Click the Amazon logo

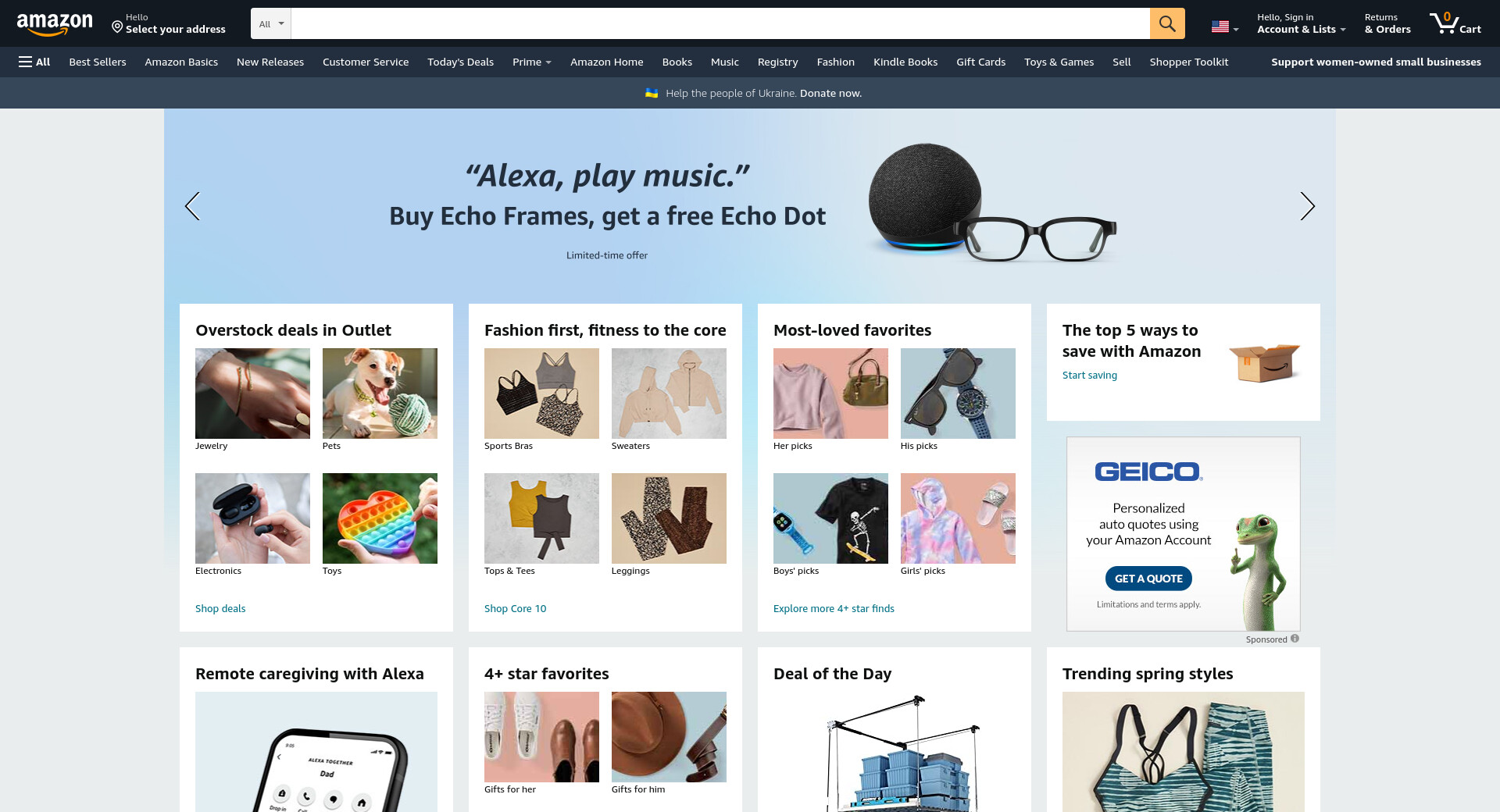(x=55, y=24)
